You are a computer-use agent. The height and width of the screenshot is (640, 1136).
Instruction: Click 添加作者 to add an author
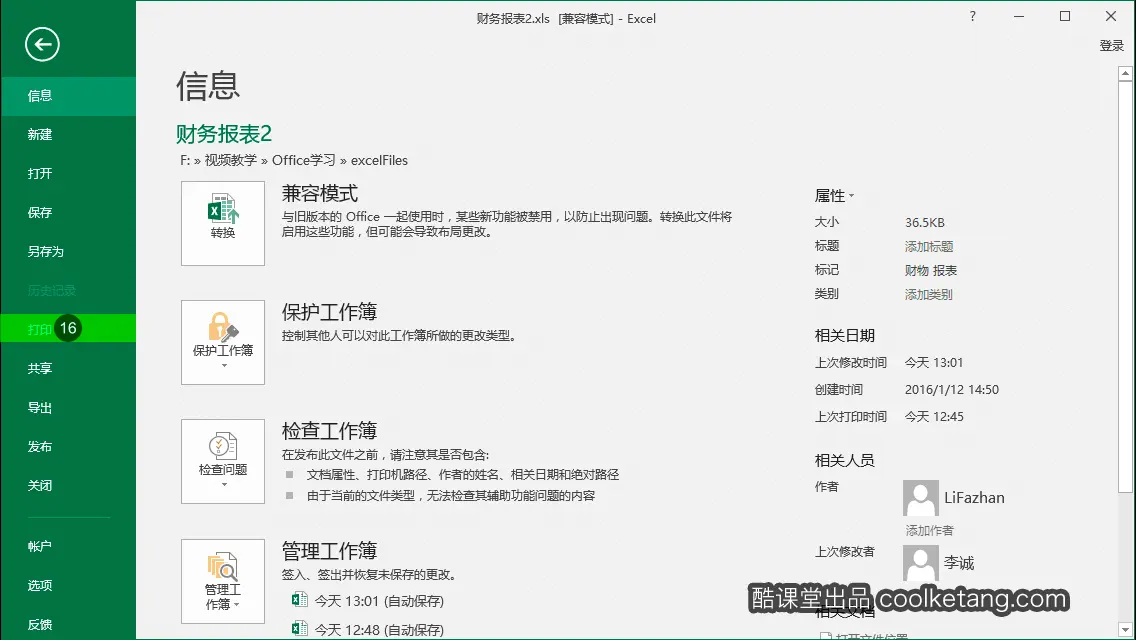[930, 531]
